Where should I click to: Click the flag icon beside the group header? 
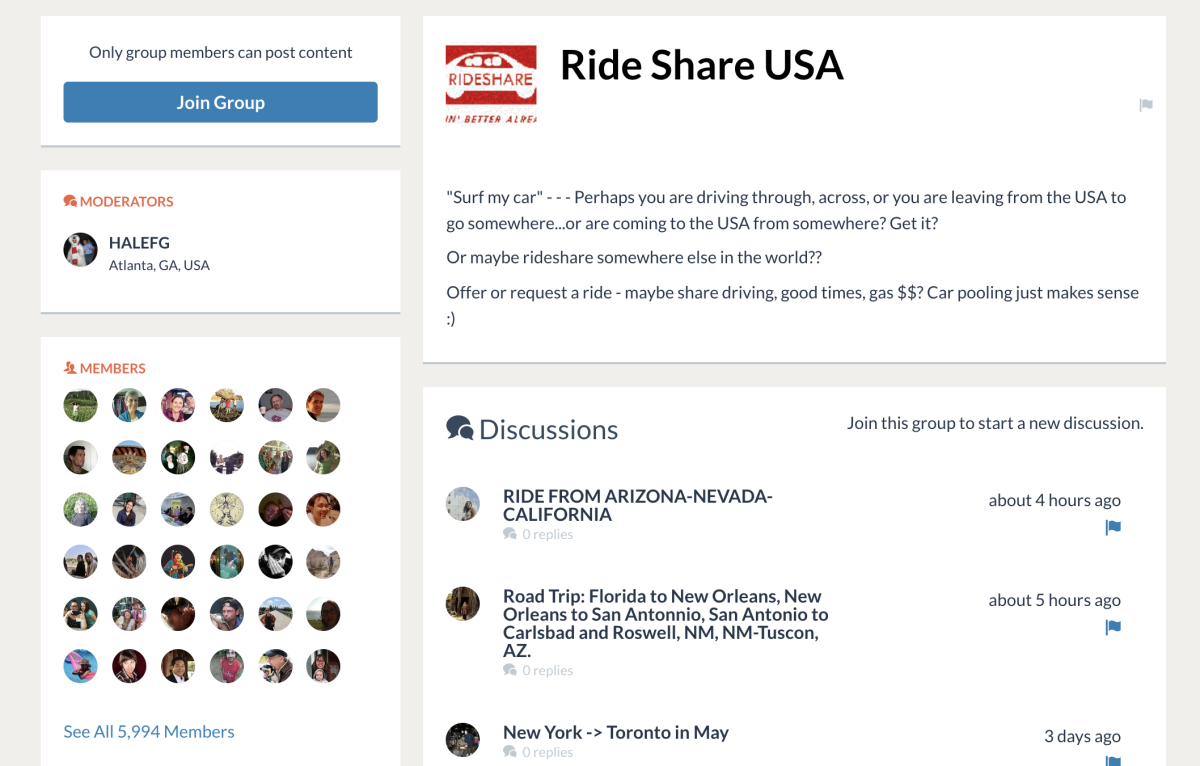(x=1146, y=105)
